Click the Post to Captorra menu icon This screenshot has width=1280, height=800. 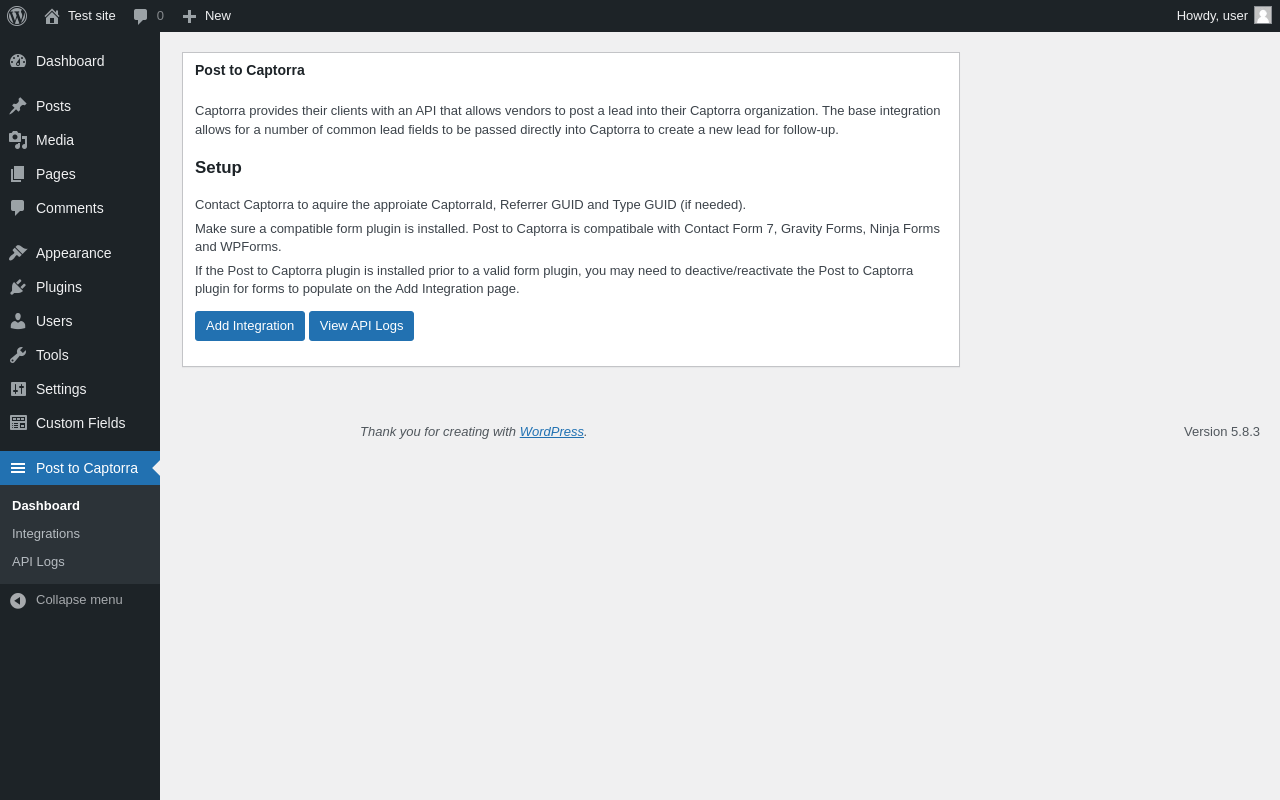coord(18,468)
